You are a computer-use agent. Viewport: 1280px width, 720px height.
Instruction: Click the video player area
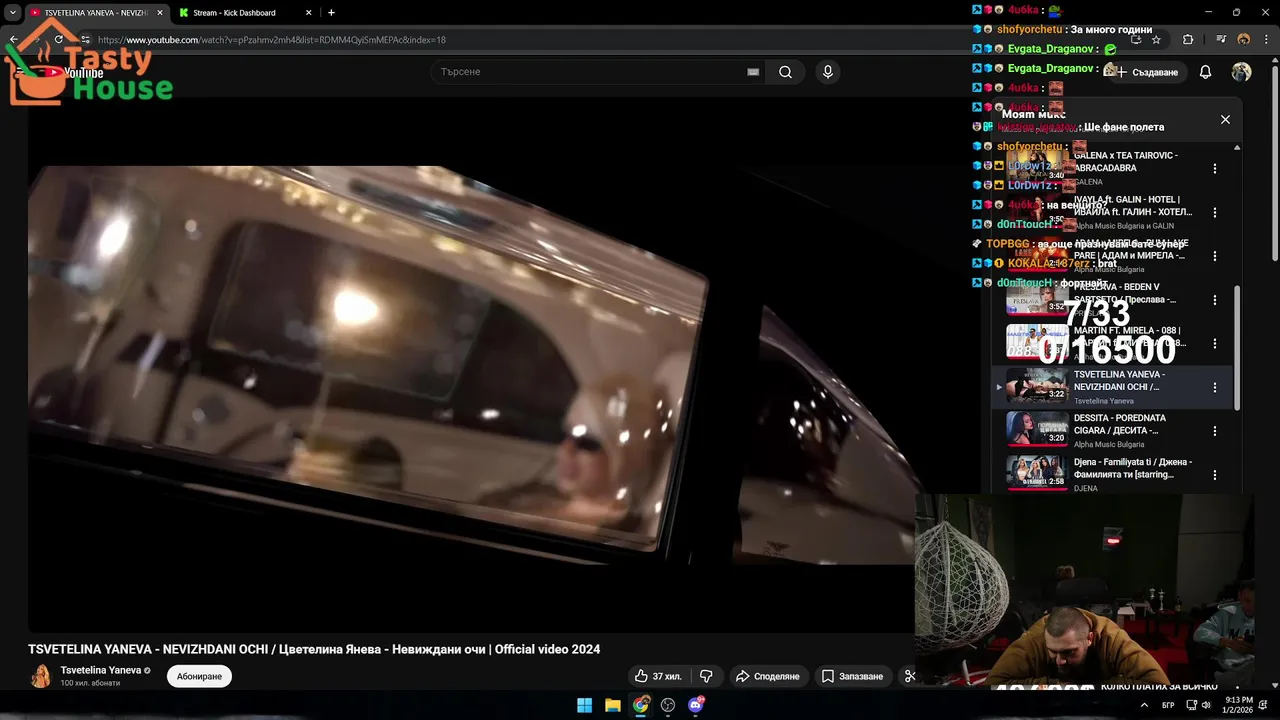470,365
